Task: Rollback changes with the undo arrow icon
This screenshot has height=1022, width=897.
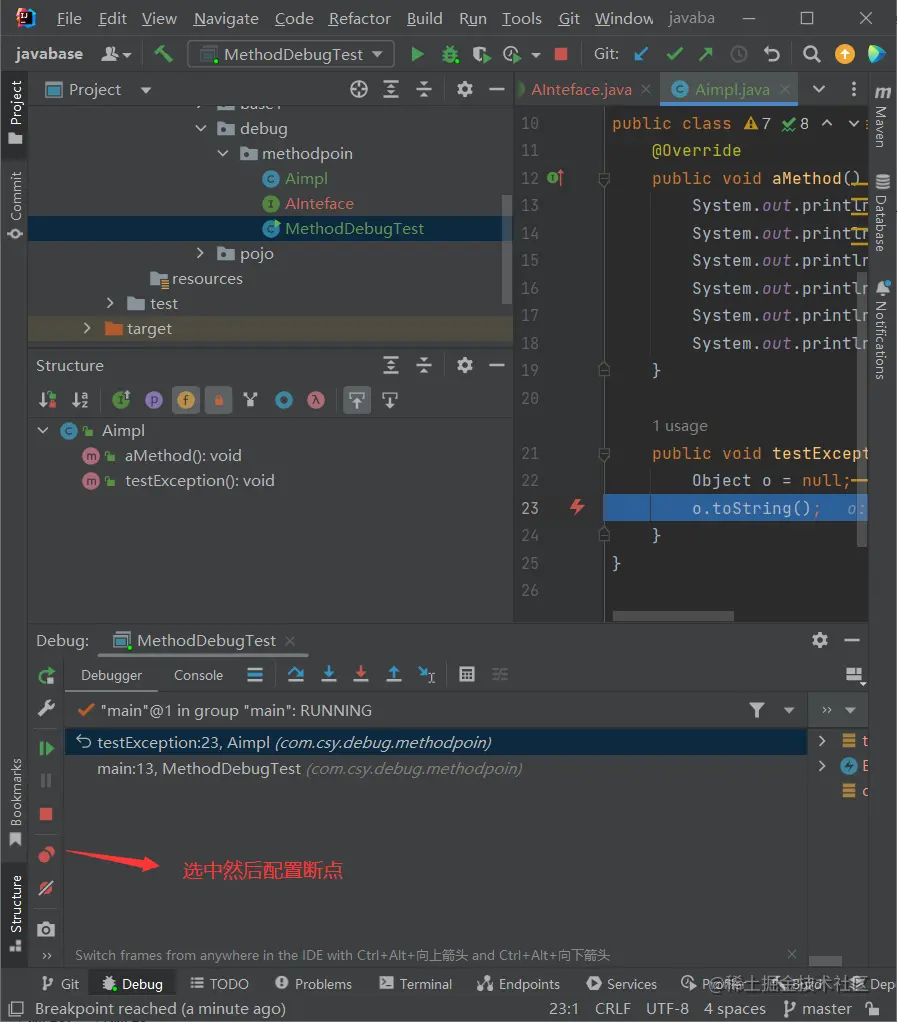Action: 772,54
